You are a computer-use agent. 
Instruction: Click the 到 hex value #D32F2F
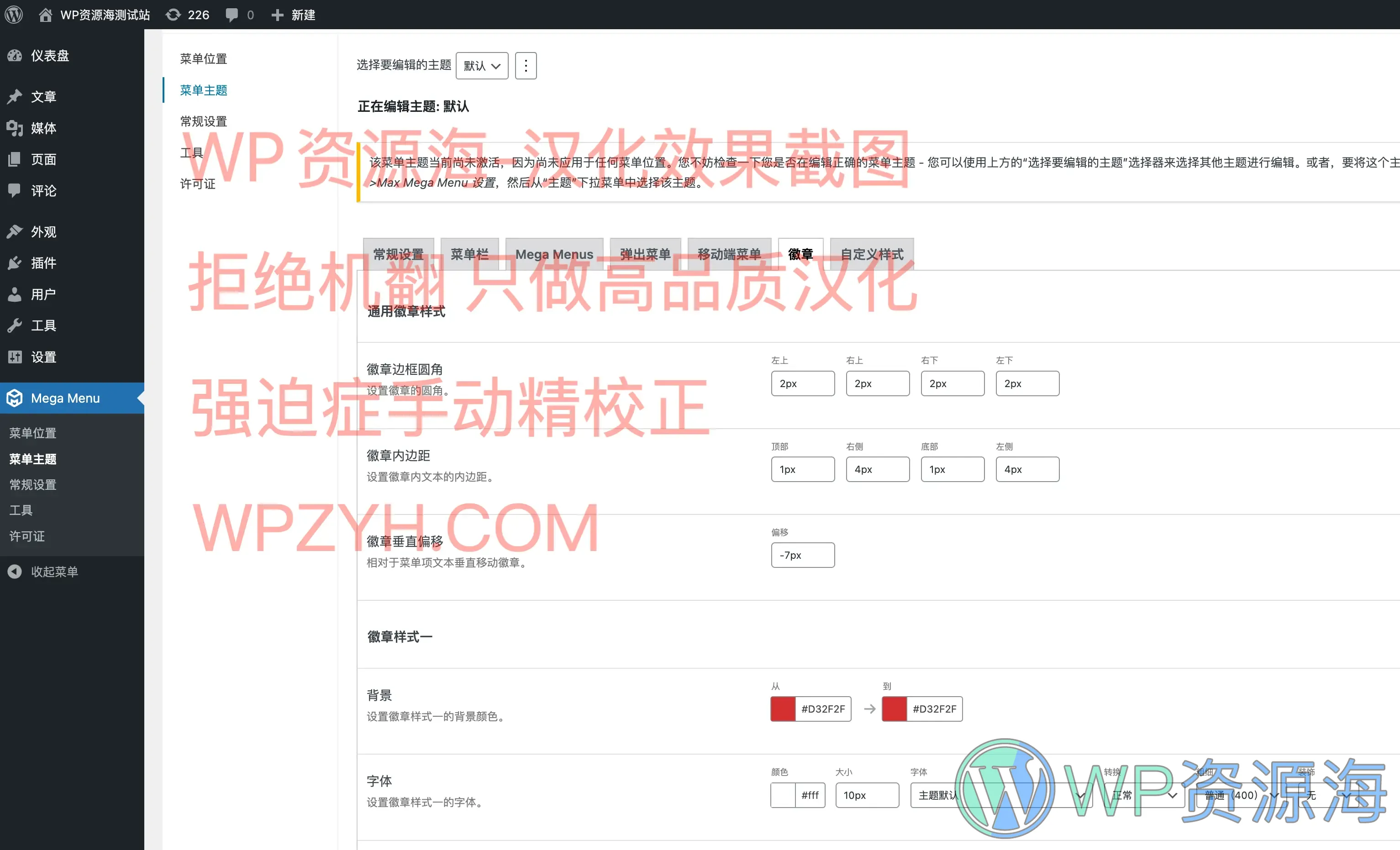[x=935, y=709]
